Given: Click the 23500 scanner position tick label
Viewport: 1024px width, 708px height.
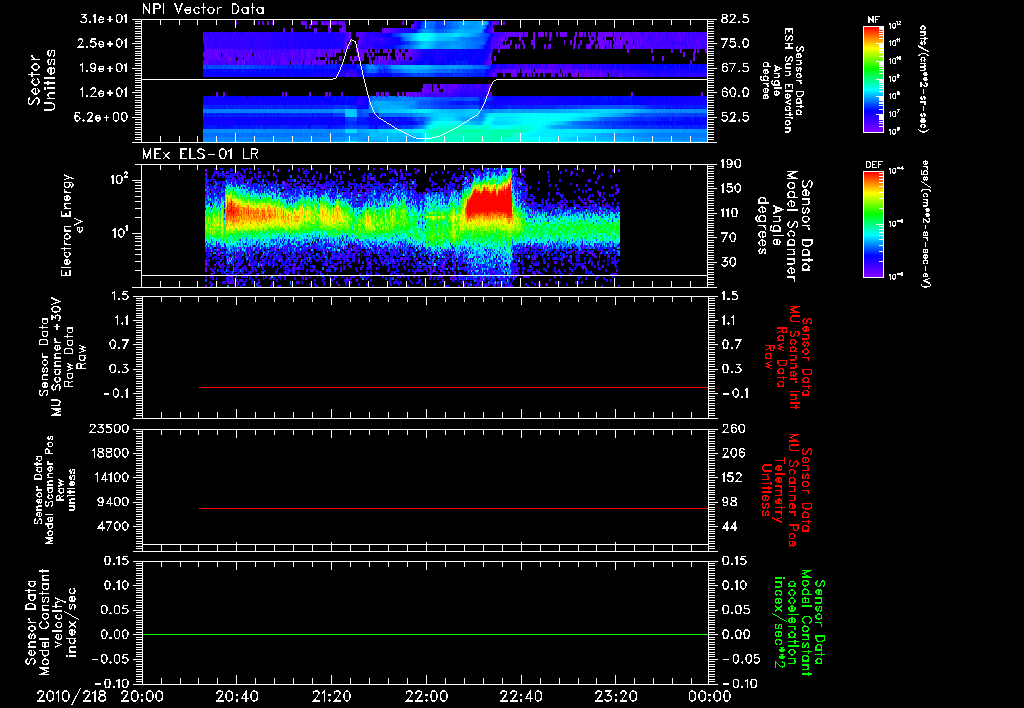Looking at the screenshot, I should coord(109,429).
